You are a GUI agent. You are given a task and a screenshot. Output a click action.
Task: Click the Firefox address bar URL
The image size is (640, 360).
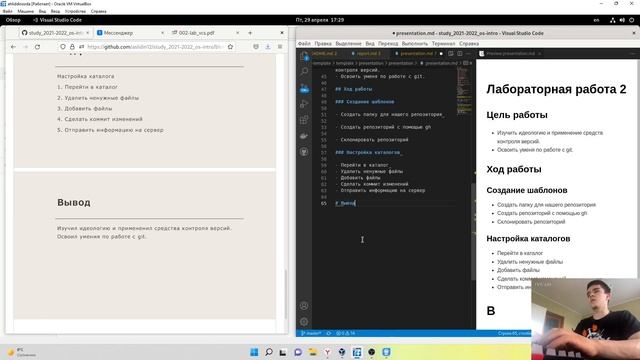(154, 47)
